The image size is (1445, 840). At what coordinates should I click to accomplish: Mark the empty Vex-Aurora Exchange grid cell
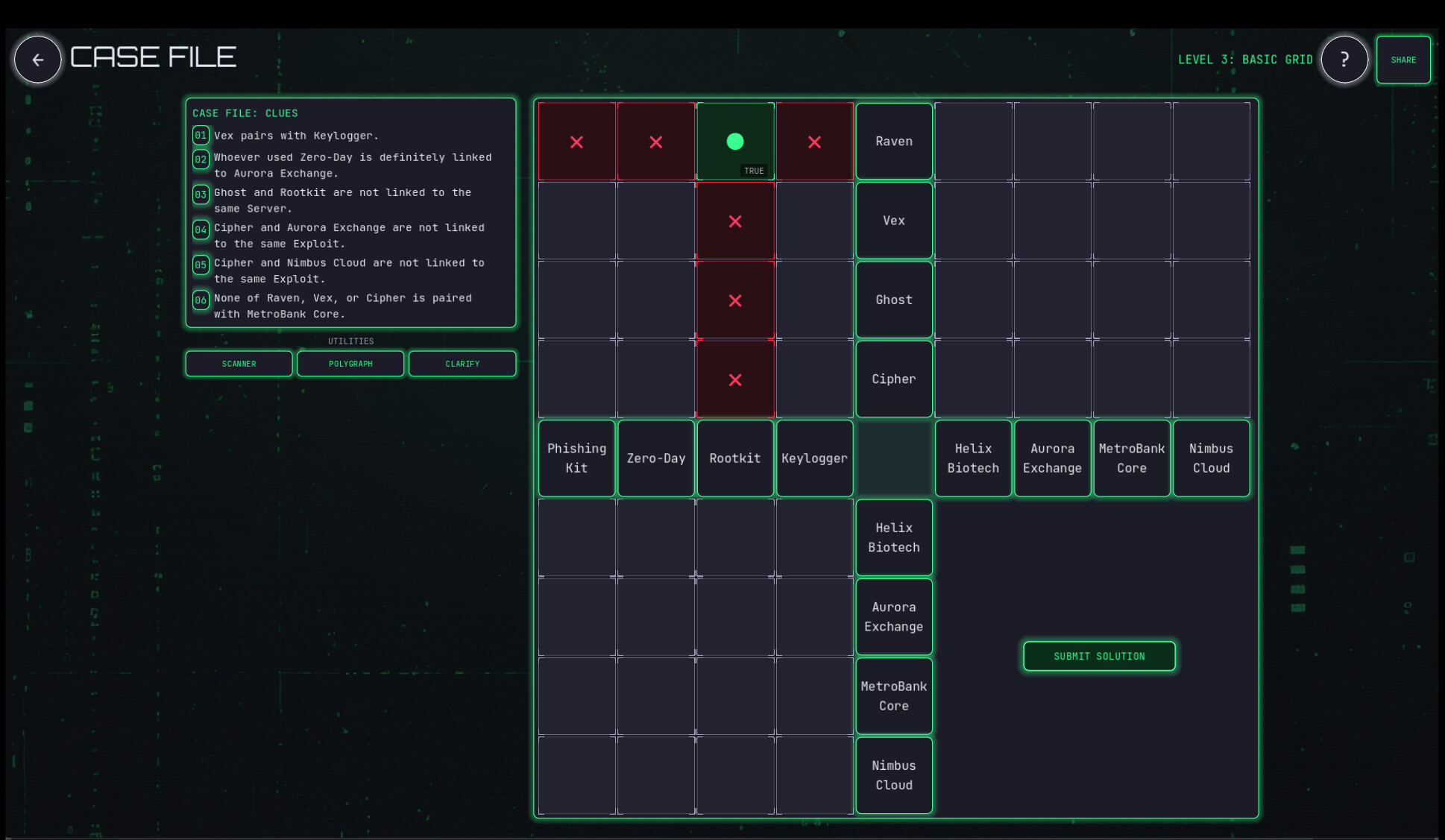pos(1053,221)
